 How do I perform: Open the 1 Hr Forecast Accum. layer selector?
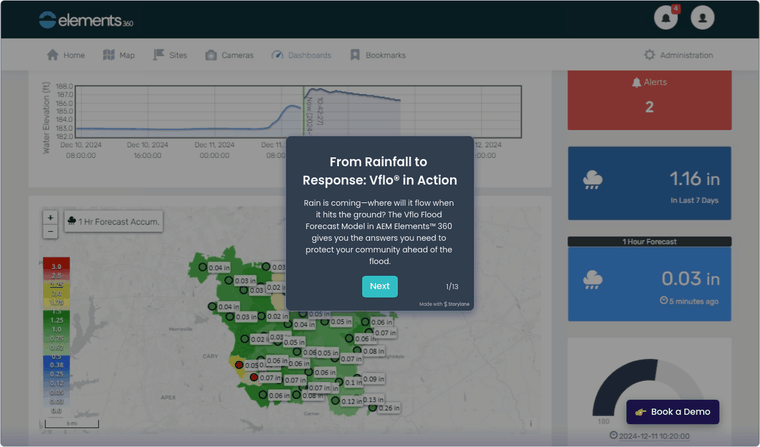pos(114,222)
